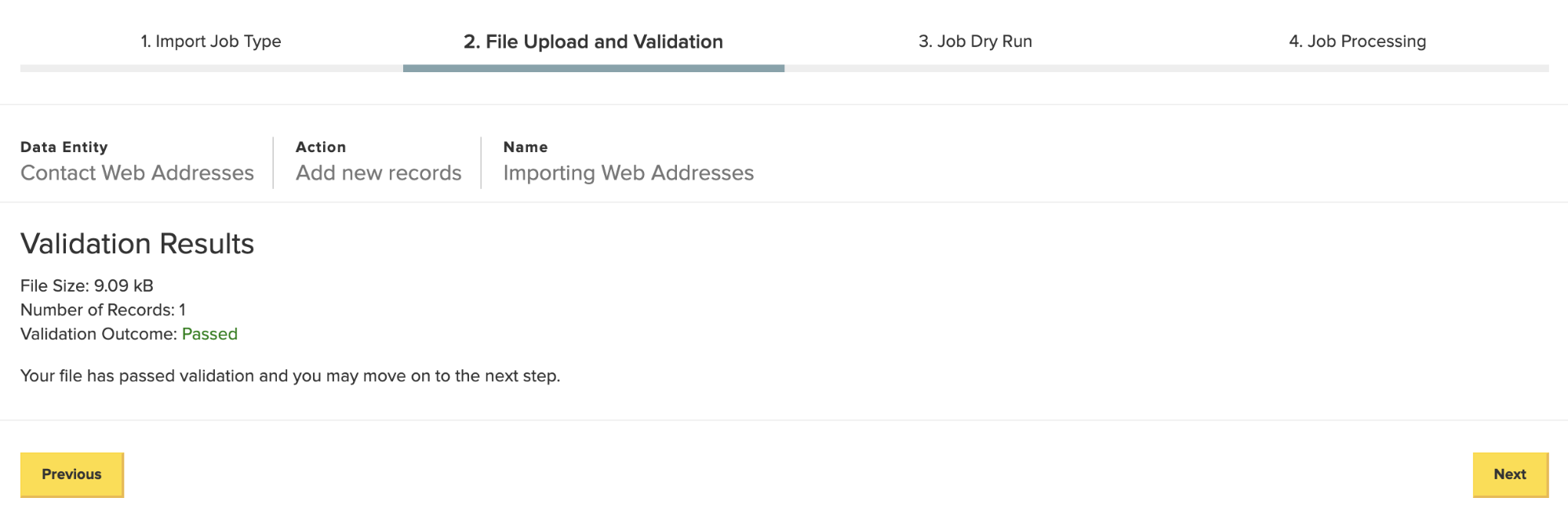
Task: Jump to the Job Processing step
Action: 1357,42
